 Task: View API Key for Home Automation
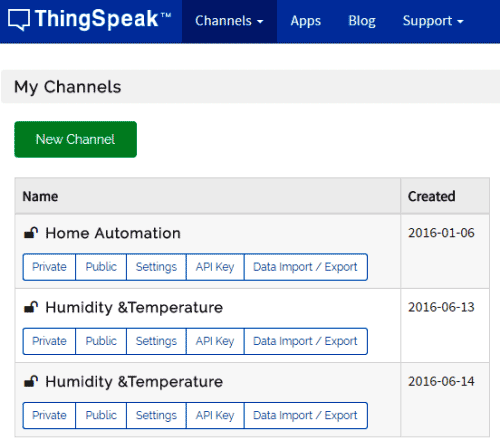(x=215, y=267)
